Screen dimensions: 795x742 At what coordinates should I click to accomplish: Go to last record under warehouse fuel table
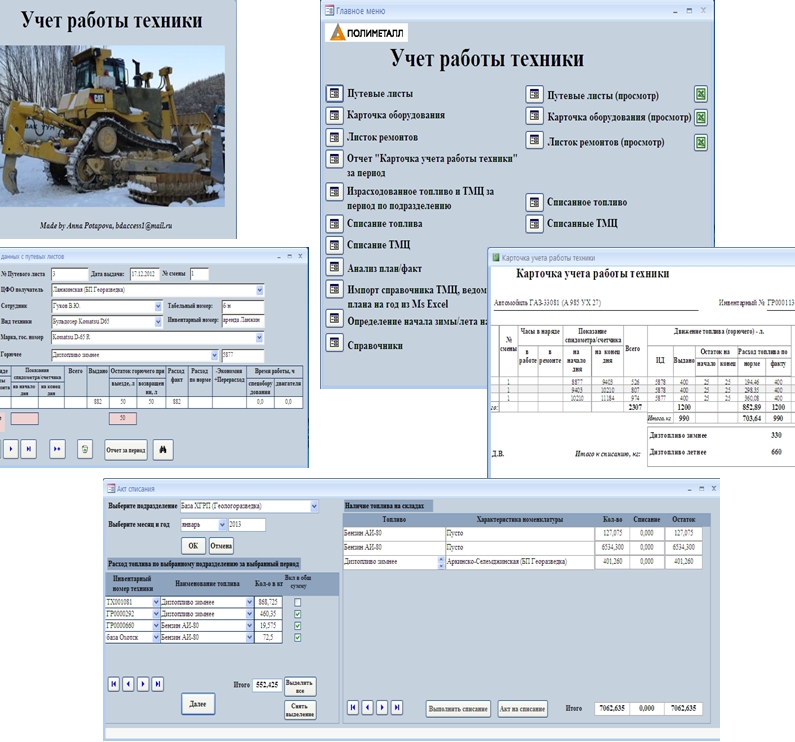[x=397, y=708]
